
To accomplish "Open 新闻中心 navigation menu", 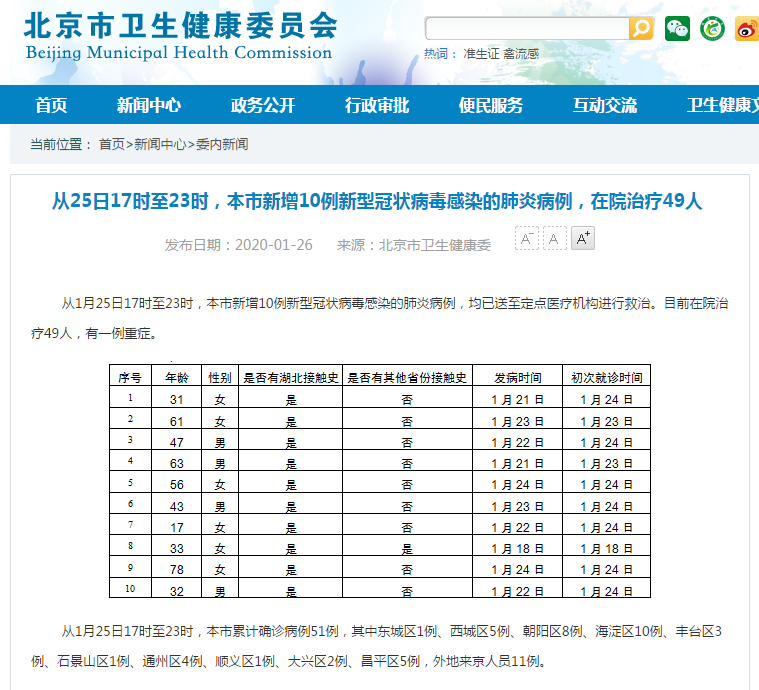I will pyautogui.click(x=149, y=105).
